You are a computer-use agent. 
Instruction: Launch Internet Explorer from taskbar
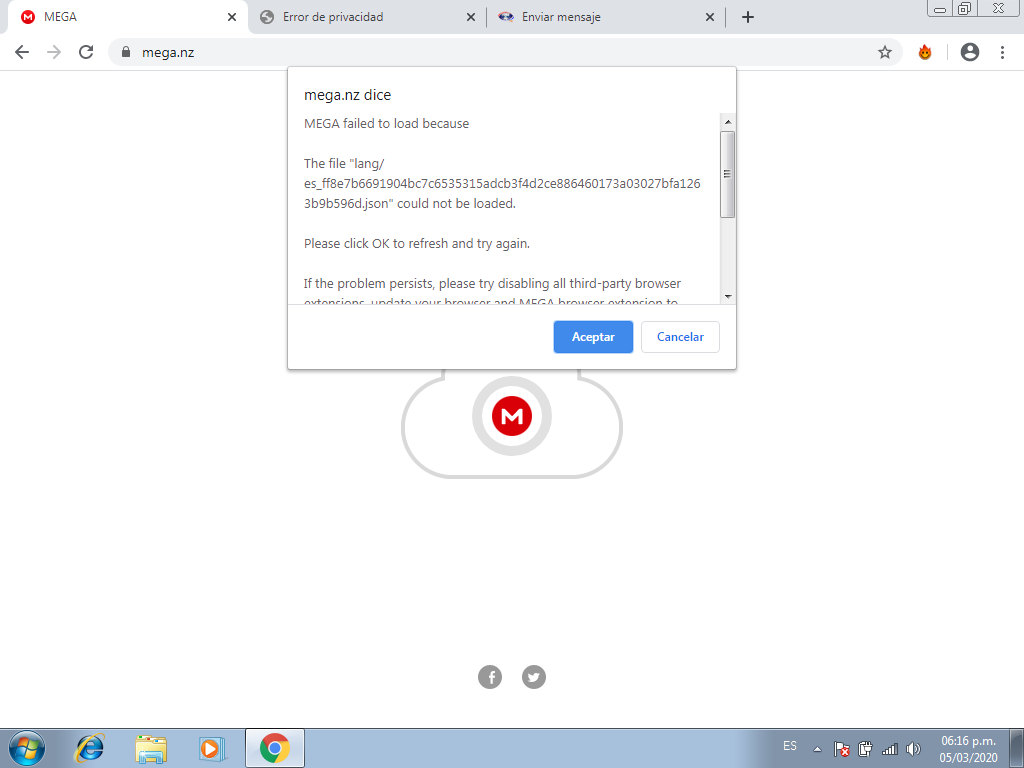tap(90, 748)
